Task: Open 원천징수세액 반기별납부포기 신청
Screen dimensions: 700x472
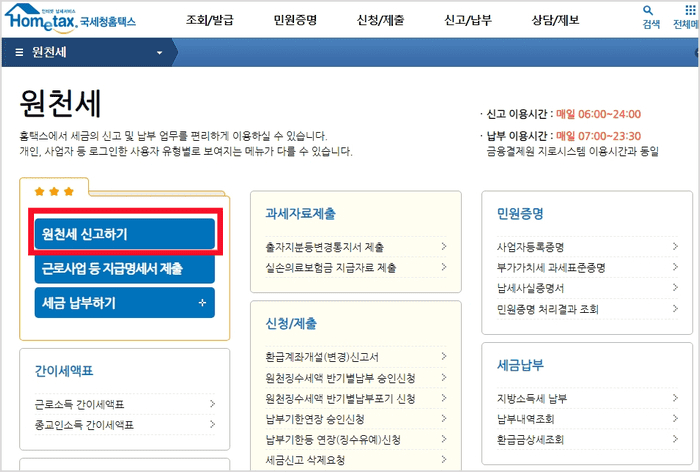Action: click(x=340, y=398)
